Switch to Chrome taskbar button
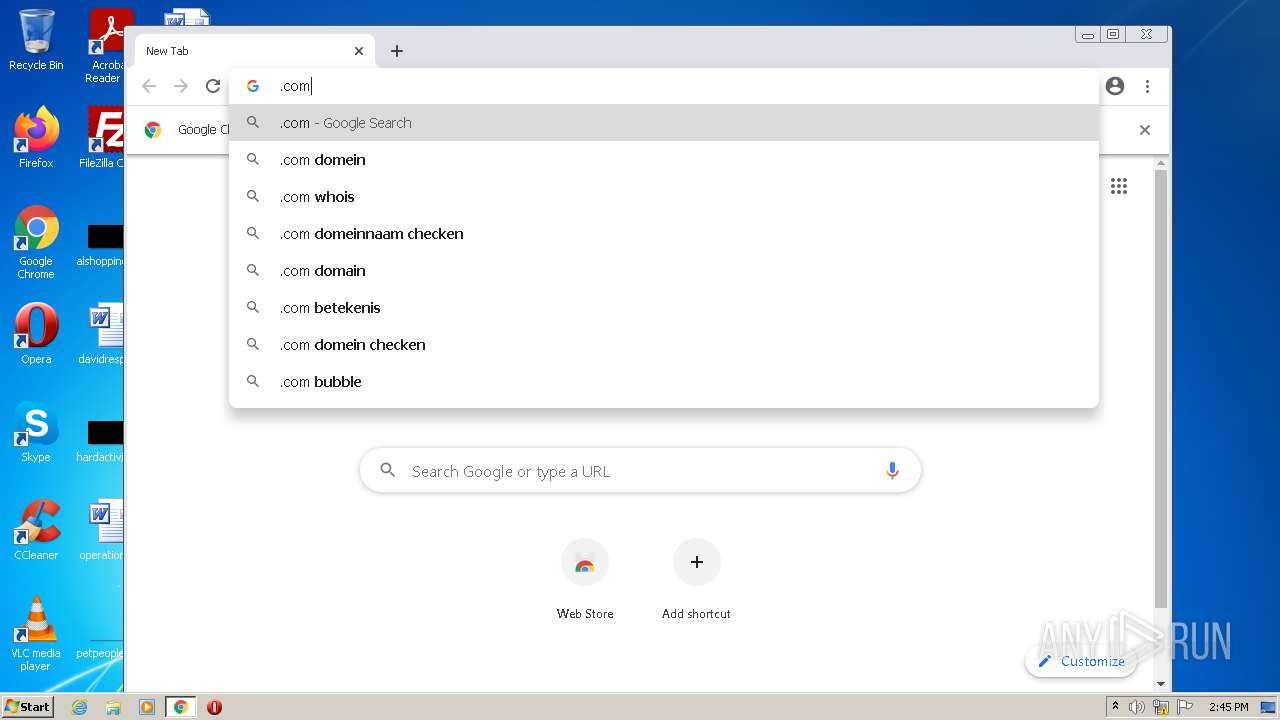This screenshot has width=1280, height=720. pos(181,707)
